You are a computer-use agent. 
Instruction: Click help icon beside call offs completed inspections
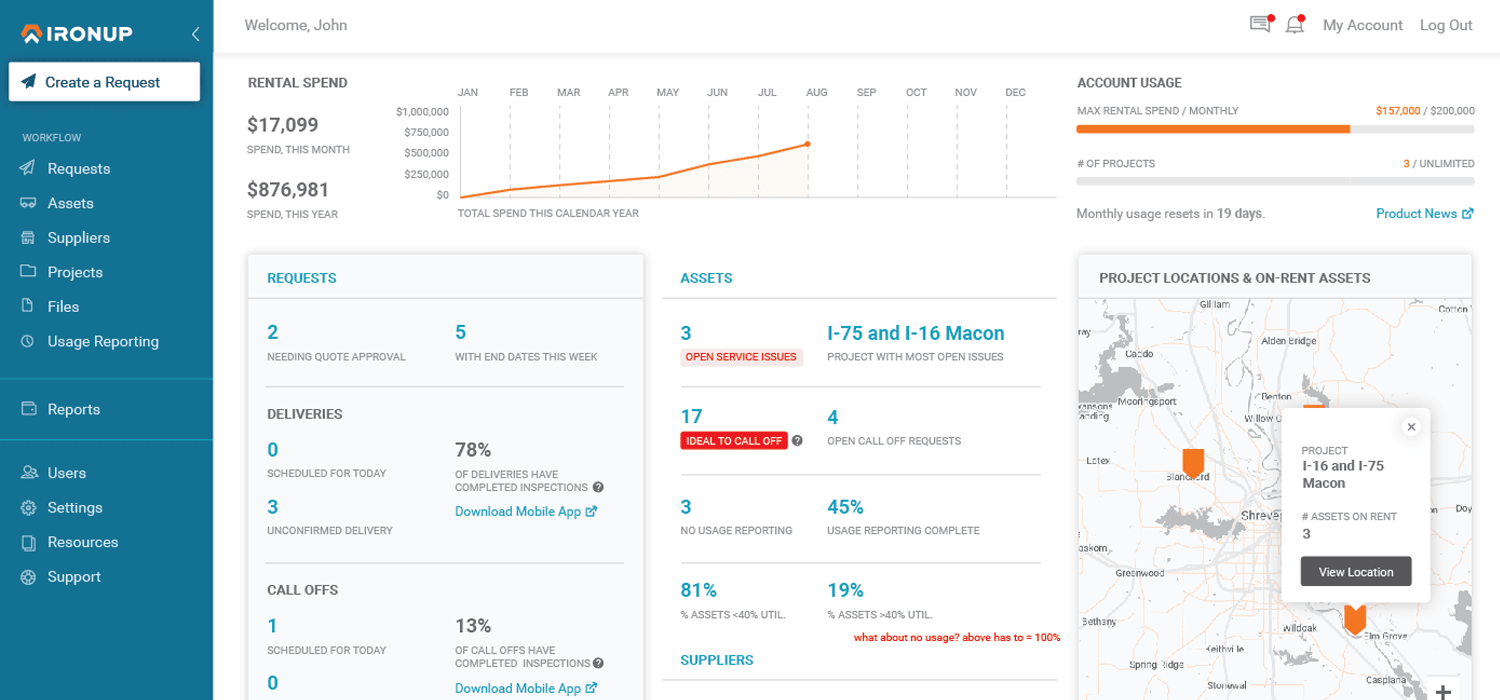point(598,663)
